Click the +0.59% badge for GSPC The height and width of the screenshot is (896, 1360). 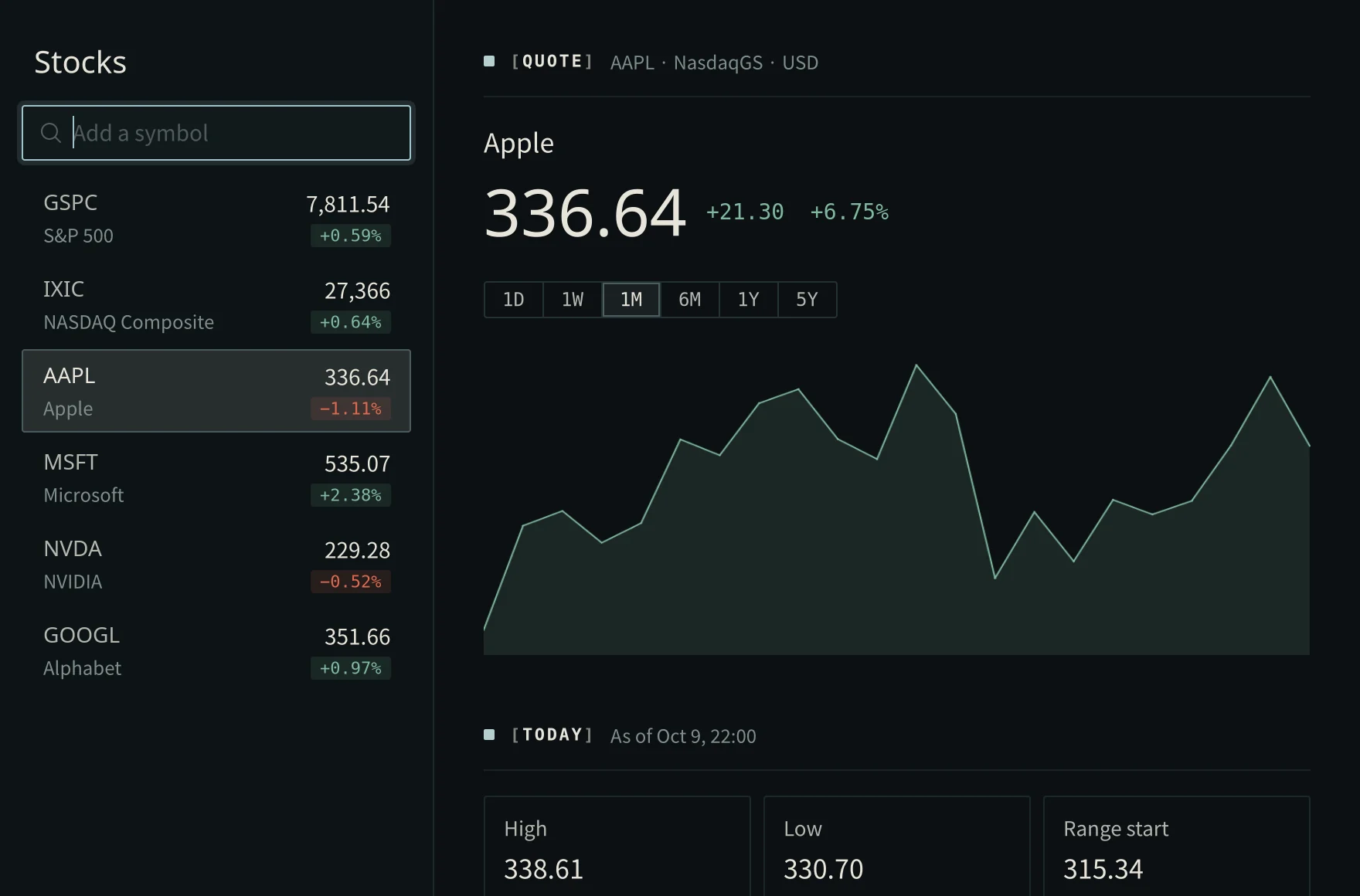point(351,236)
